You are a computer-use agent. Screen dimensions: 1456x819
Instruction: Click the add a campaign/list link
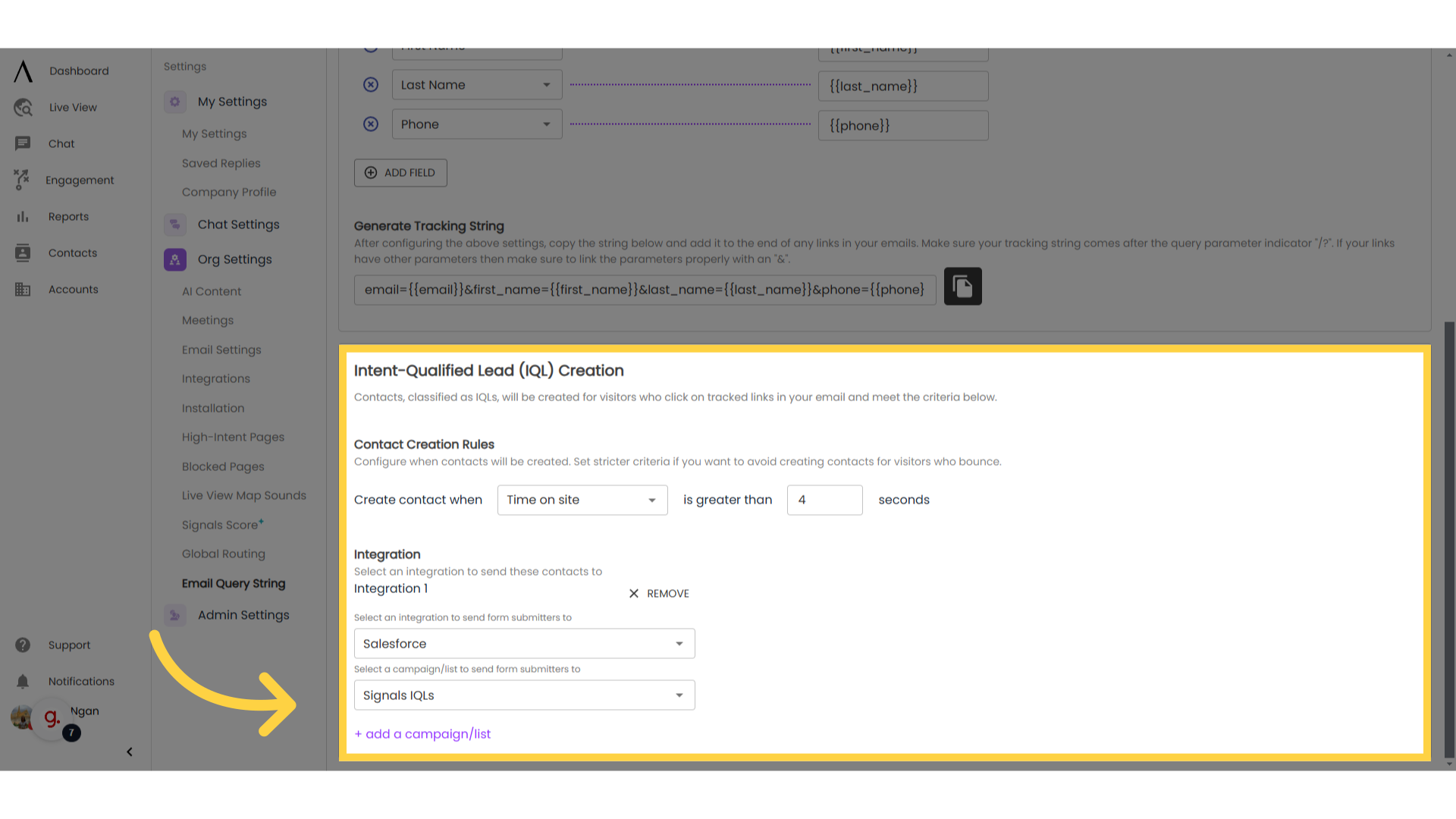(x=422, y=733)
